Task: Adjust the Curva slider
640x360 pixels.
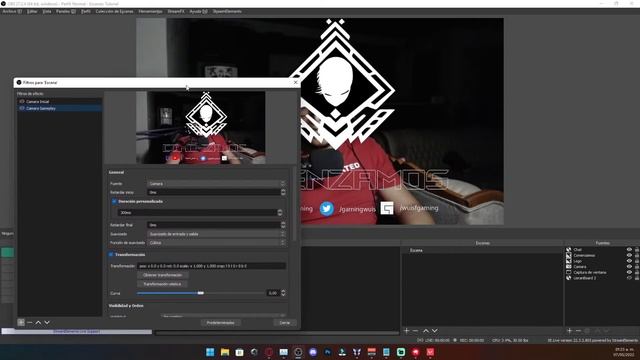Action: click(x=200, y=293)
